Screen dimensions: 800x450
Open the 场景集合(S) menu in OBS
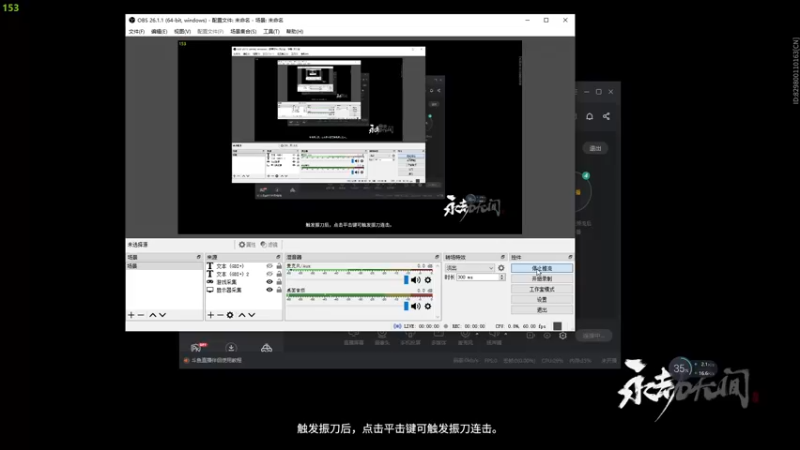coord(243,32)
